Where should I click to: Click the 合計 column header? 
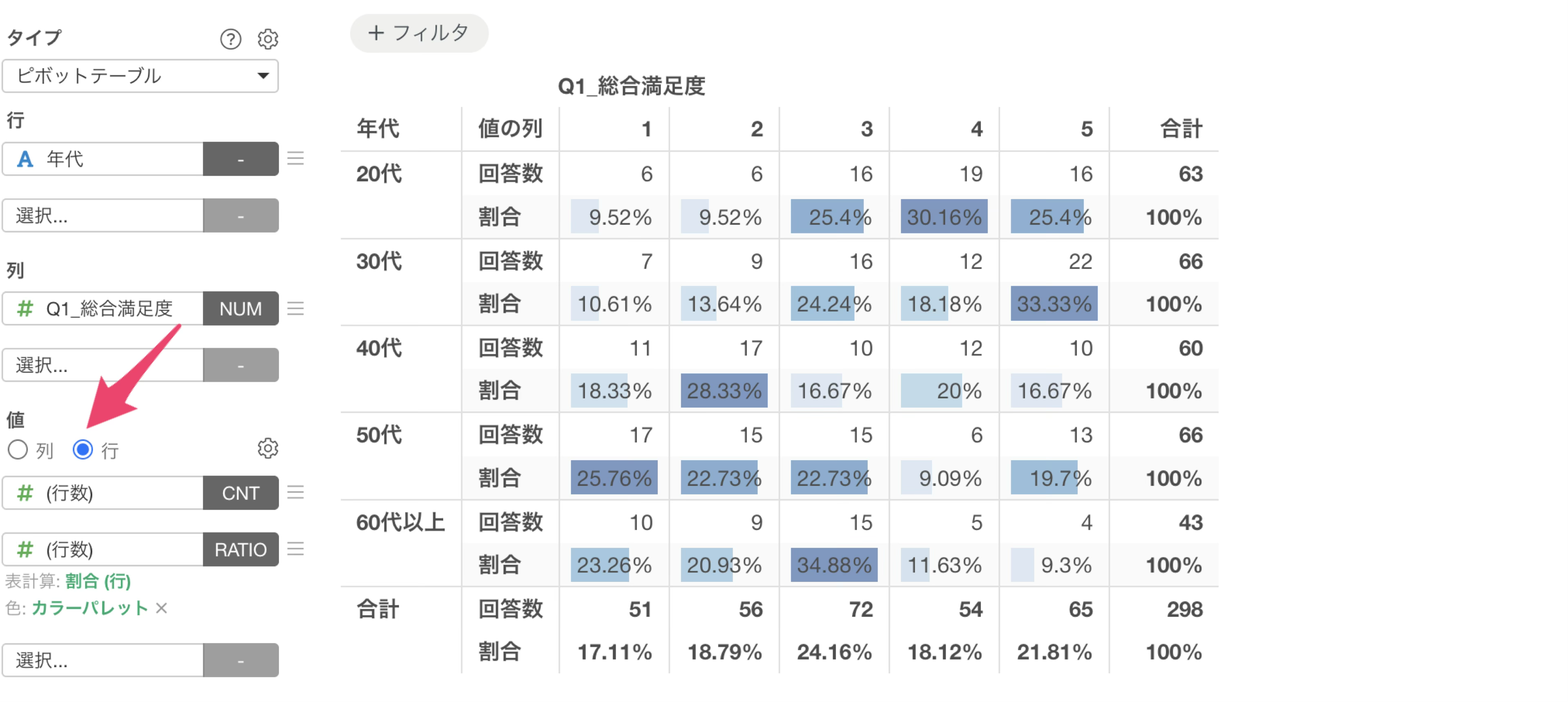tap(1181, 129)
